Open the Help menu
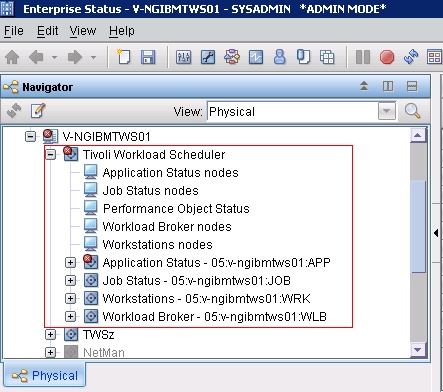The width and height of the screenshot is (443, 392). (122, 31)
